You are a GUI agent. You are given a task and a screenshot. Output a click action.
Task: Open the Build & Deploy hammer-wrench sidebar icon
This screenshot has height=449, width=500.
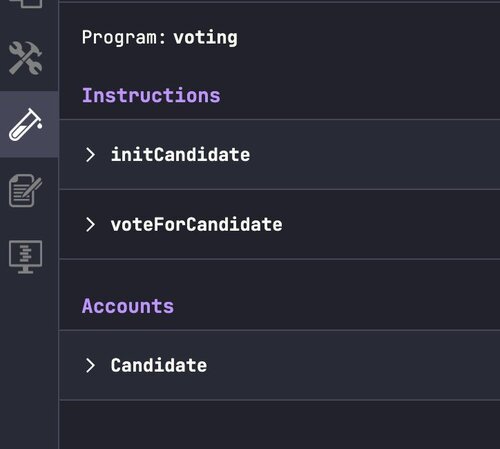click(x=26, y=58)
